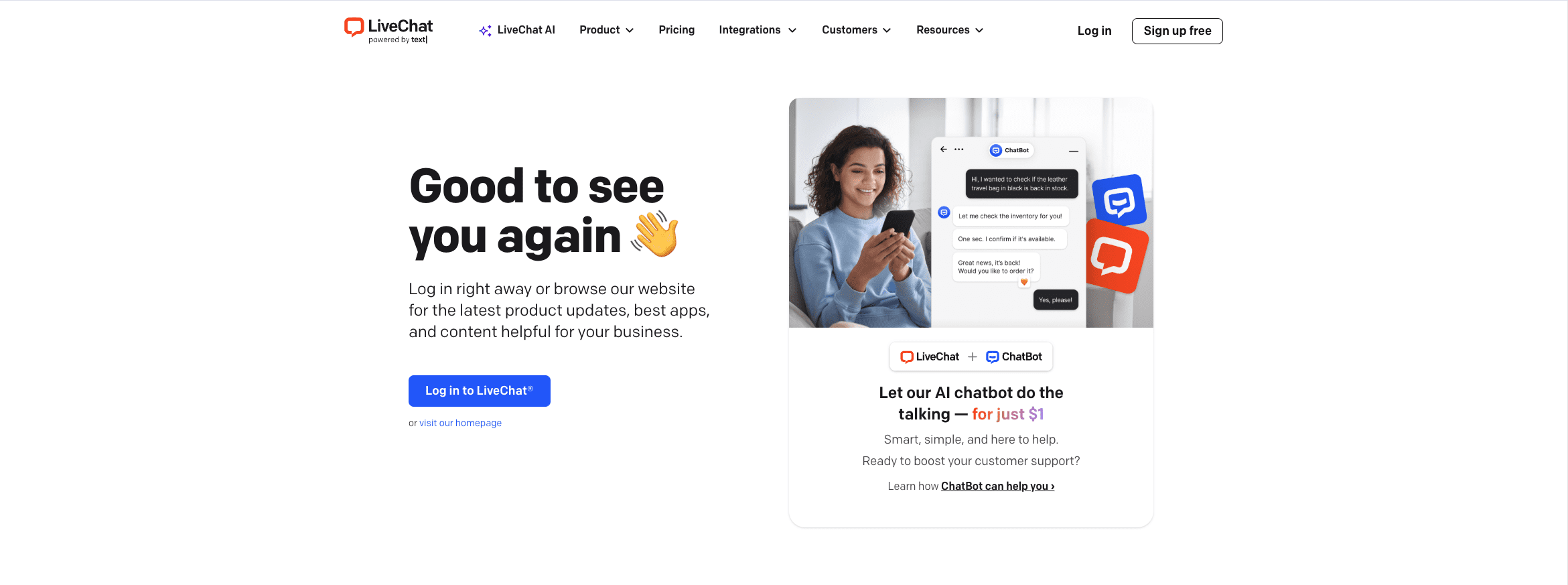Click the waving hand emoji
Screen dimensions: 1568x585
pyautogui.click(x=656, y=235)
